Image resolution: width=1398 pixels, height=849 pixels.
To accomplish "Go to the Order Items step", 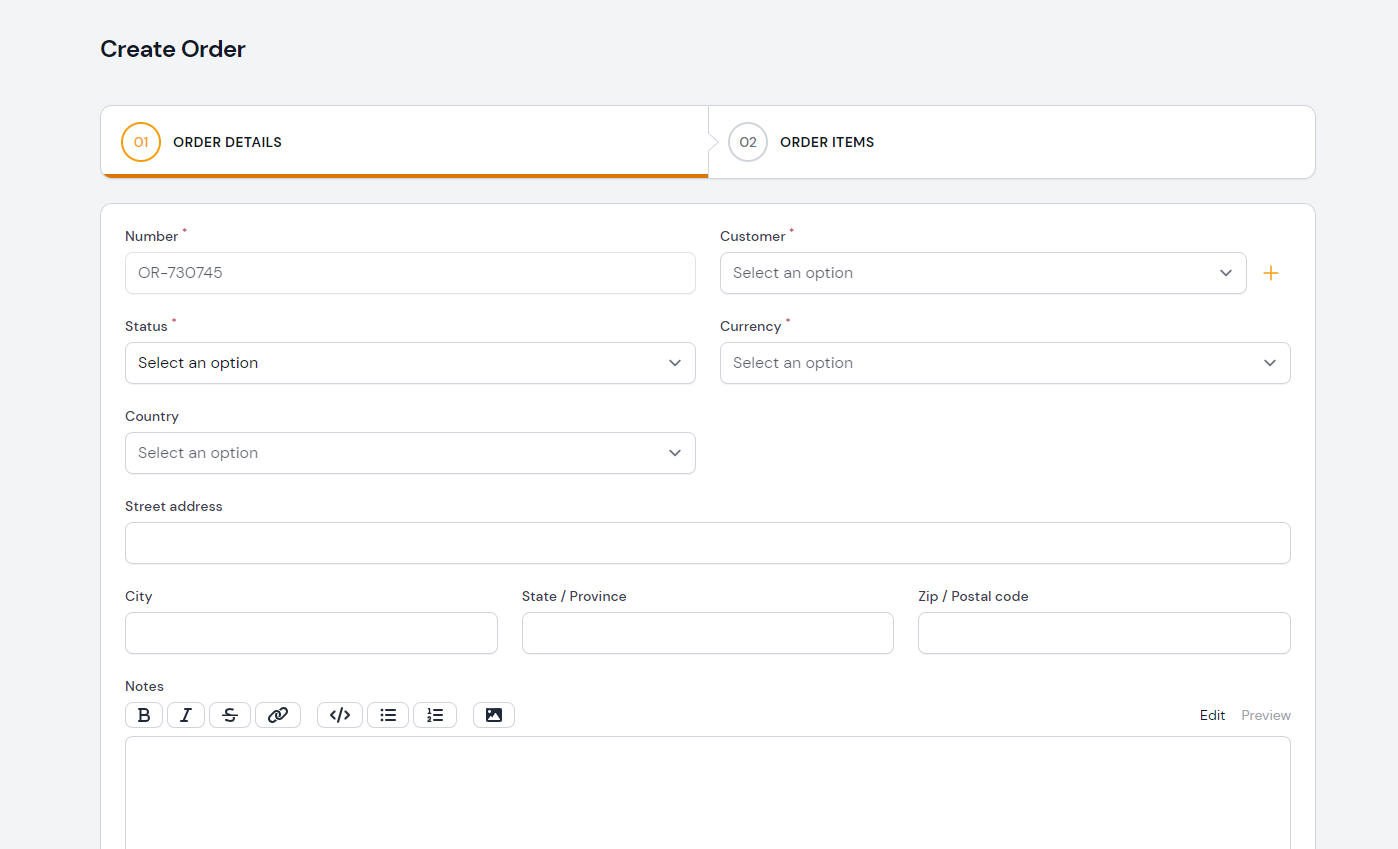I will tap(826, 142).
